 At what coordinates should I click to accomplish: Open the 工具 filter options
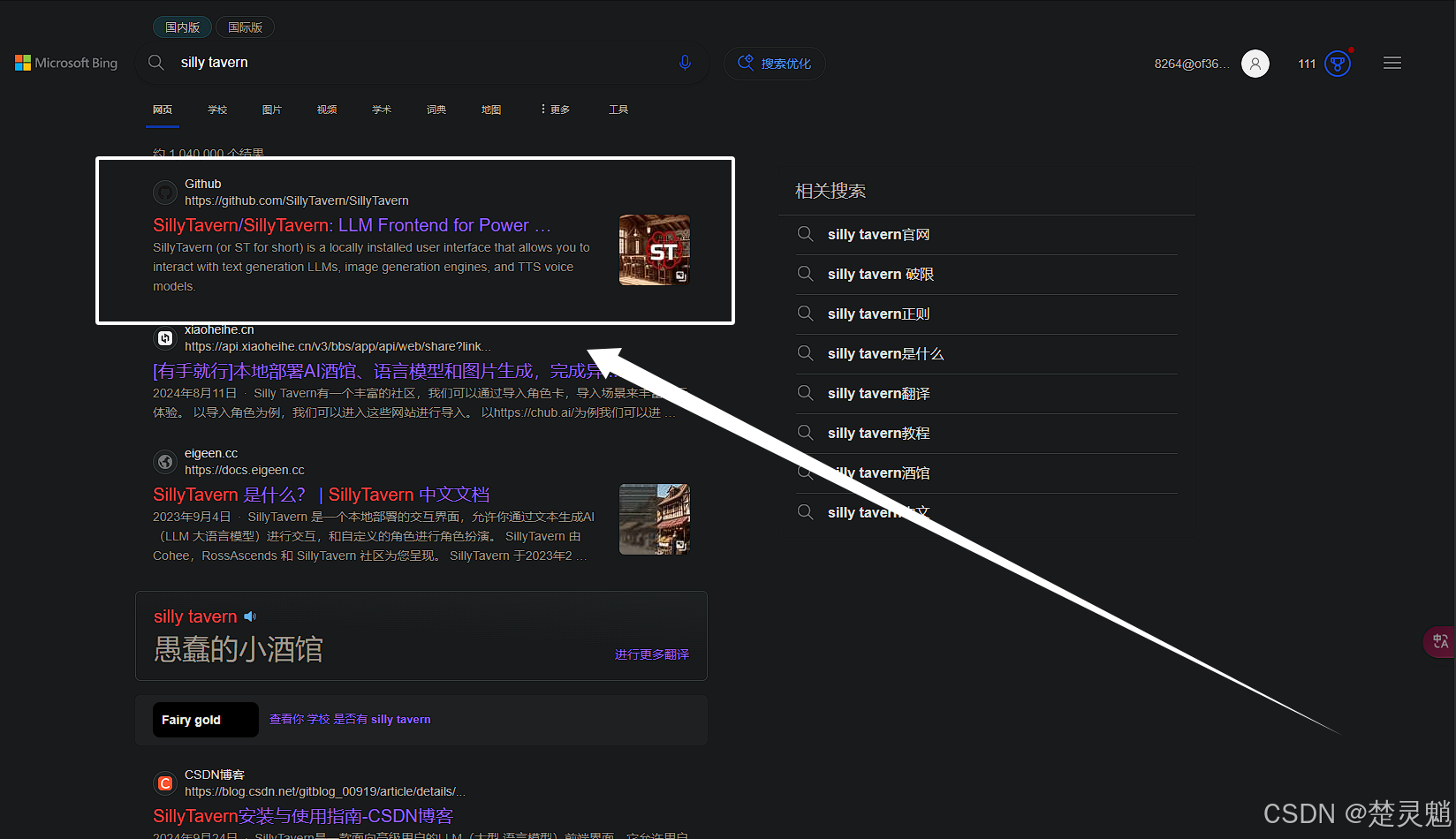618,110
